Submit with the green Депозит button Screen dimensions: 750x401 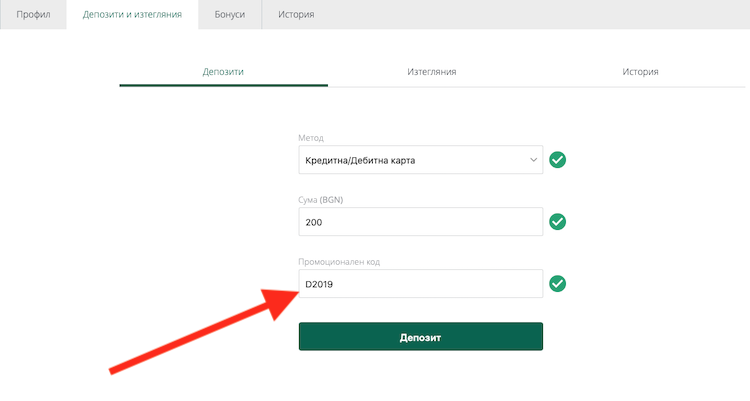420,336
